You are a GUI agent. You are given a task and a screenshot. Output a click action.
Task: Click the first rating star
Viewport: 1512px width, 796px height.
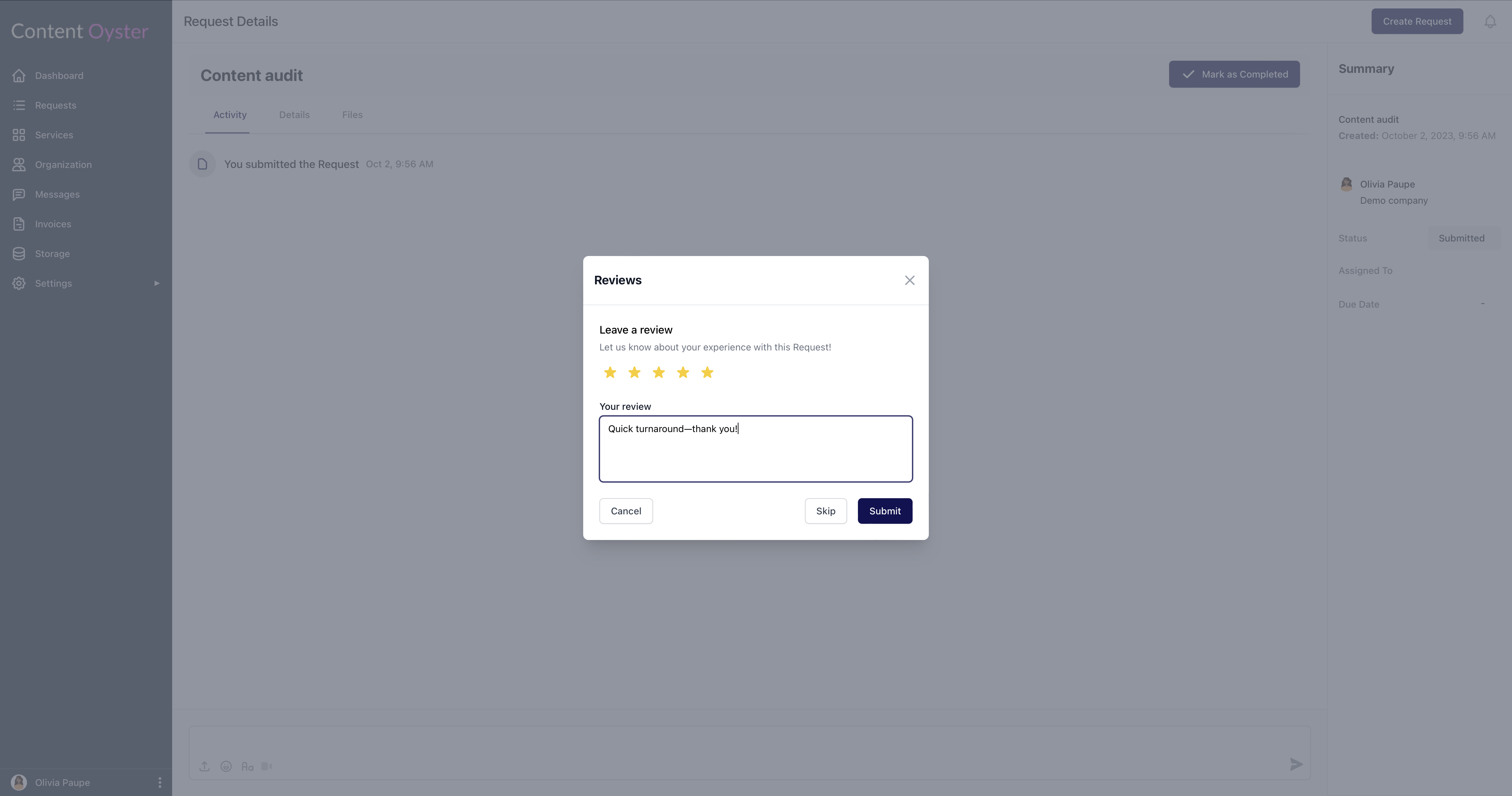point(610,372)
